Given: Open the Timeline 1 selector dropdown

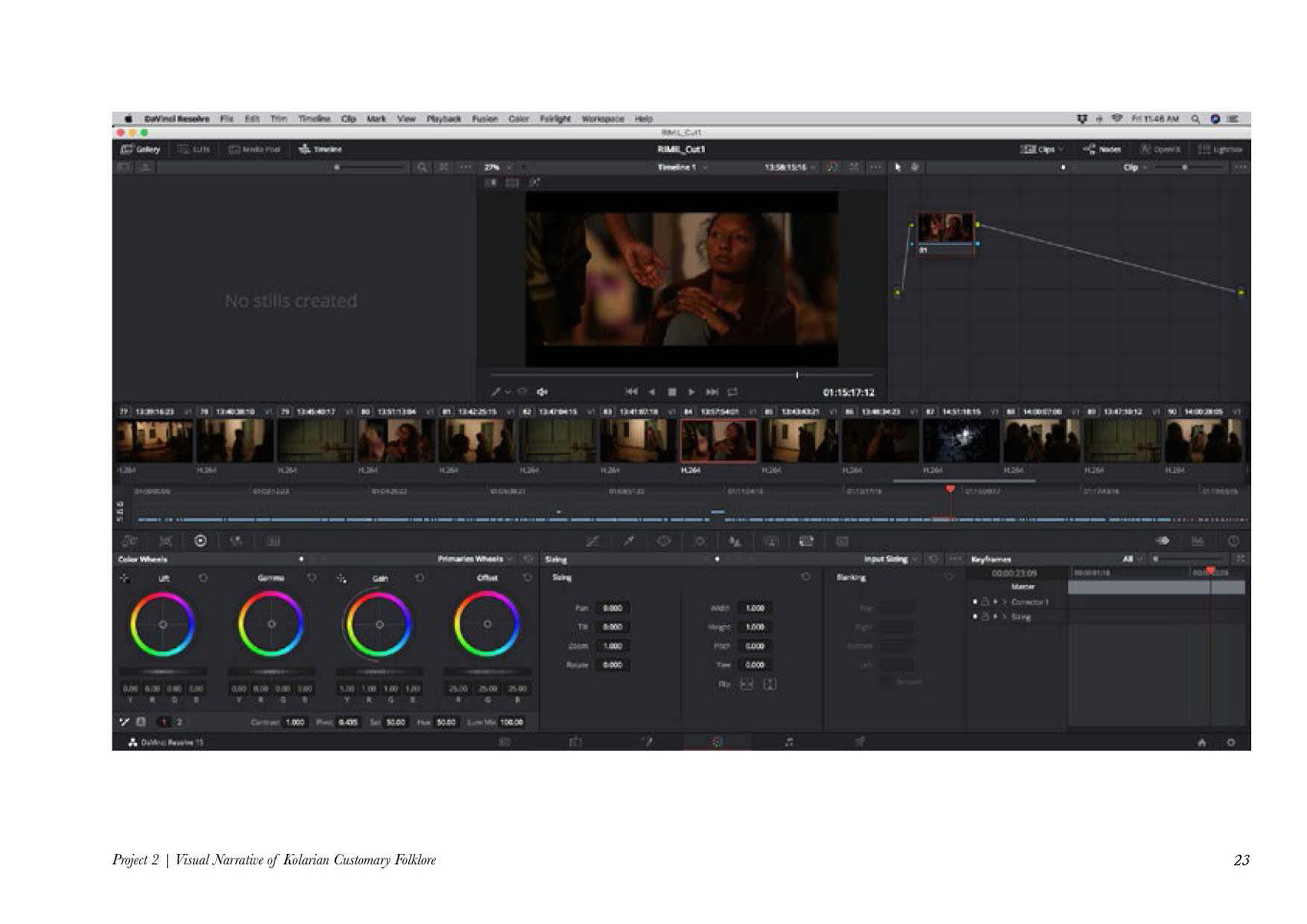Looking at the screenshot, I should (682, 167).
